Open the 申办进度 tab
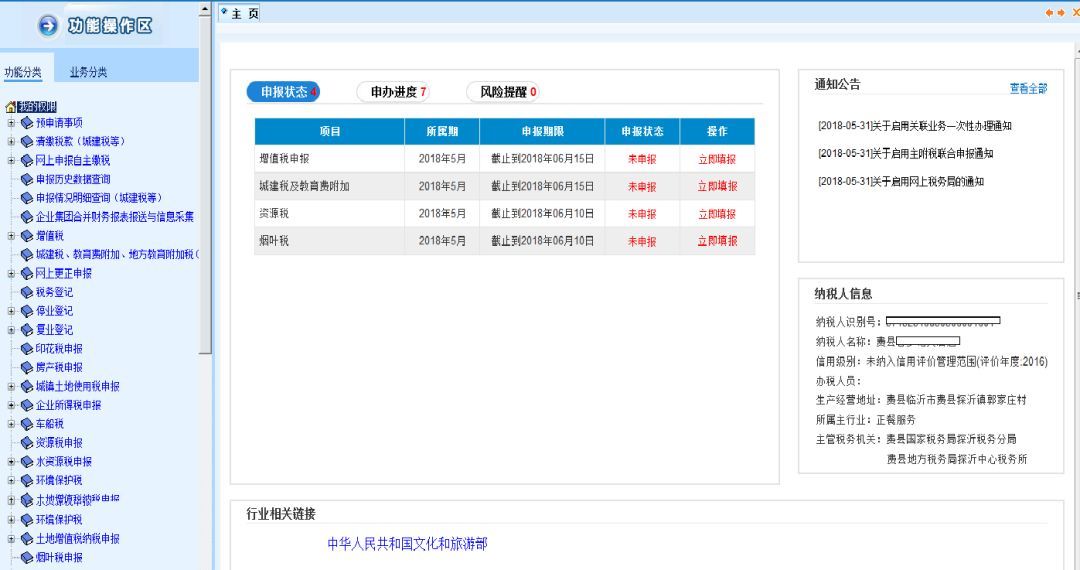This screenshot has width=1080, height=570. tap(398, 92)
